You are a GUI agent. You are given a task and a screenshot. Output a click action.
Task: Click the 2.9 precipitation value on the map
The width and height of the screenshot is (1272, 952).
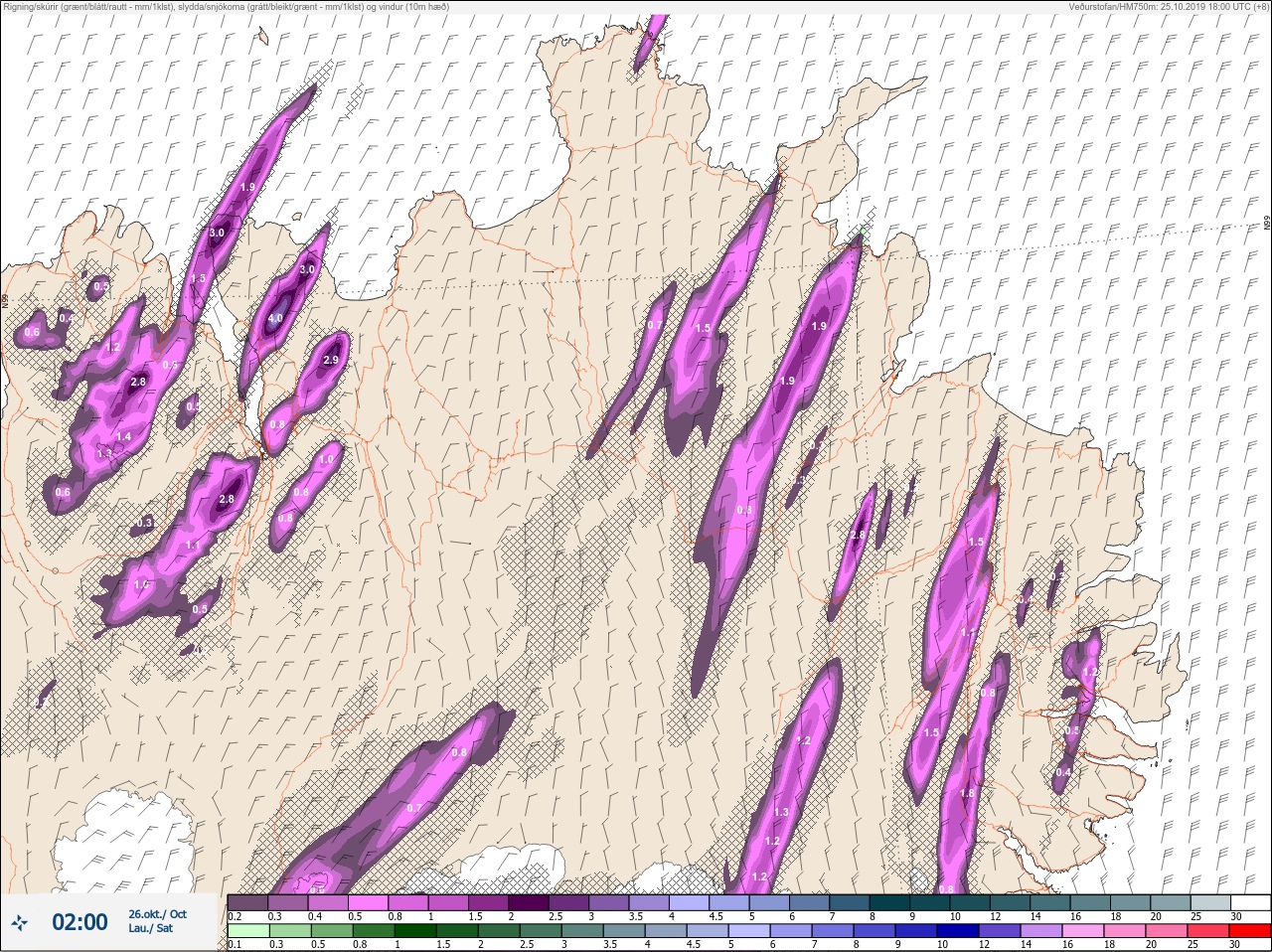pyautogui.click(x=331, y=360)
